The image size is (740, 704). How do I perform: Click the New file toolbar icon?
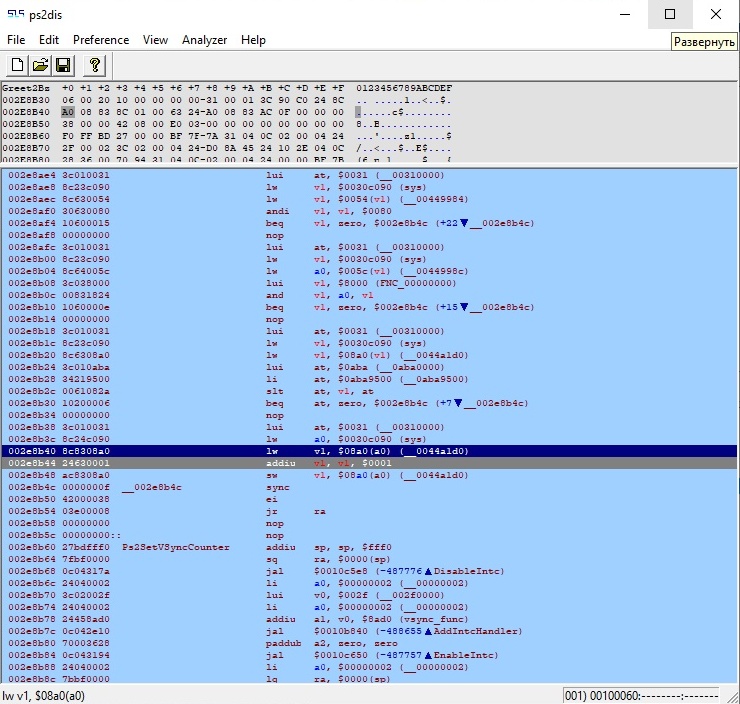coord(17,65)
